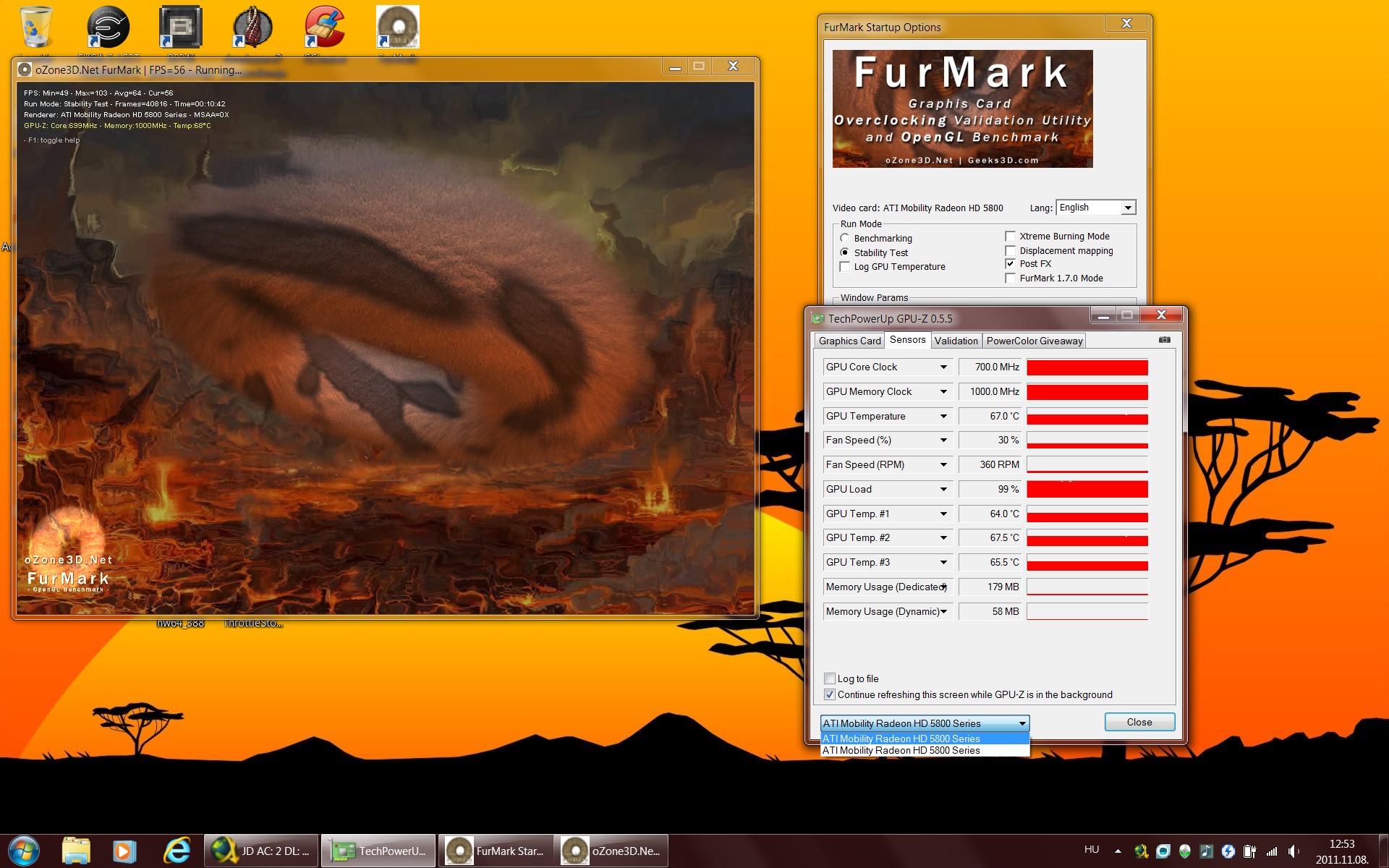The height and width of the screenshot is (868, 1389).
Task: Click the pixelated dark desktop shortcut icon
Action: (180, 27)
